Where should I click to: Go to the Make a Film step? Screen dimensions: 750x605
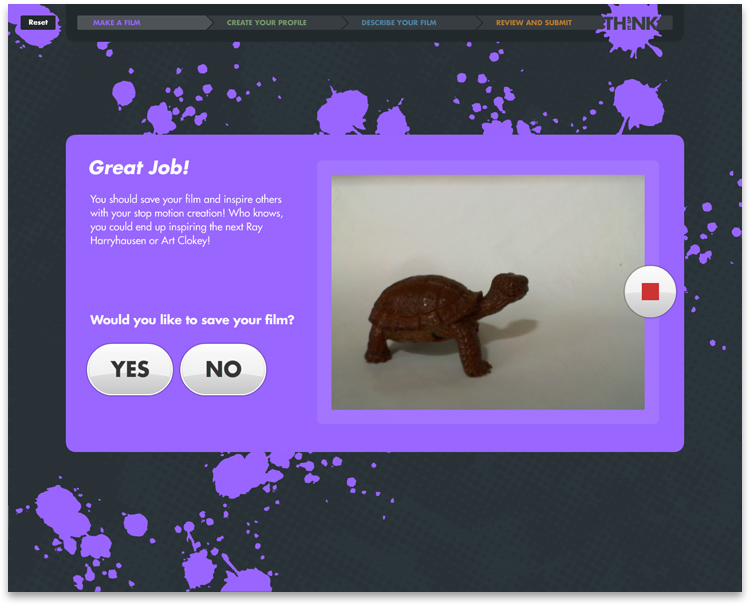tap(143, 22)
